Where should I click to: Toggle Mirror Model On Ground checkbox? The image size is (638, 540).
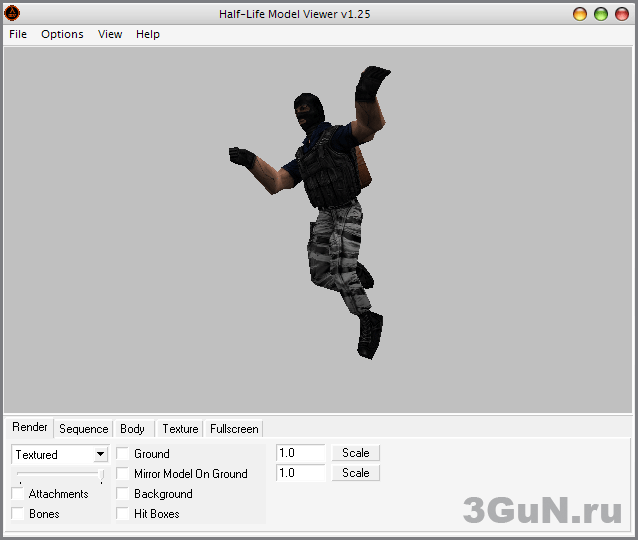point(122,473)
